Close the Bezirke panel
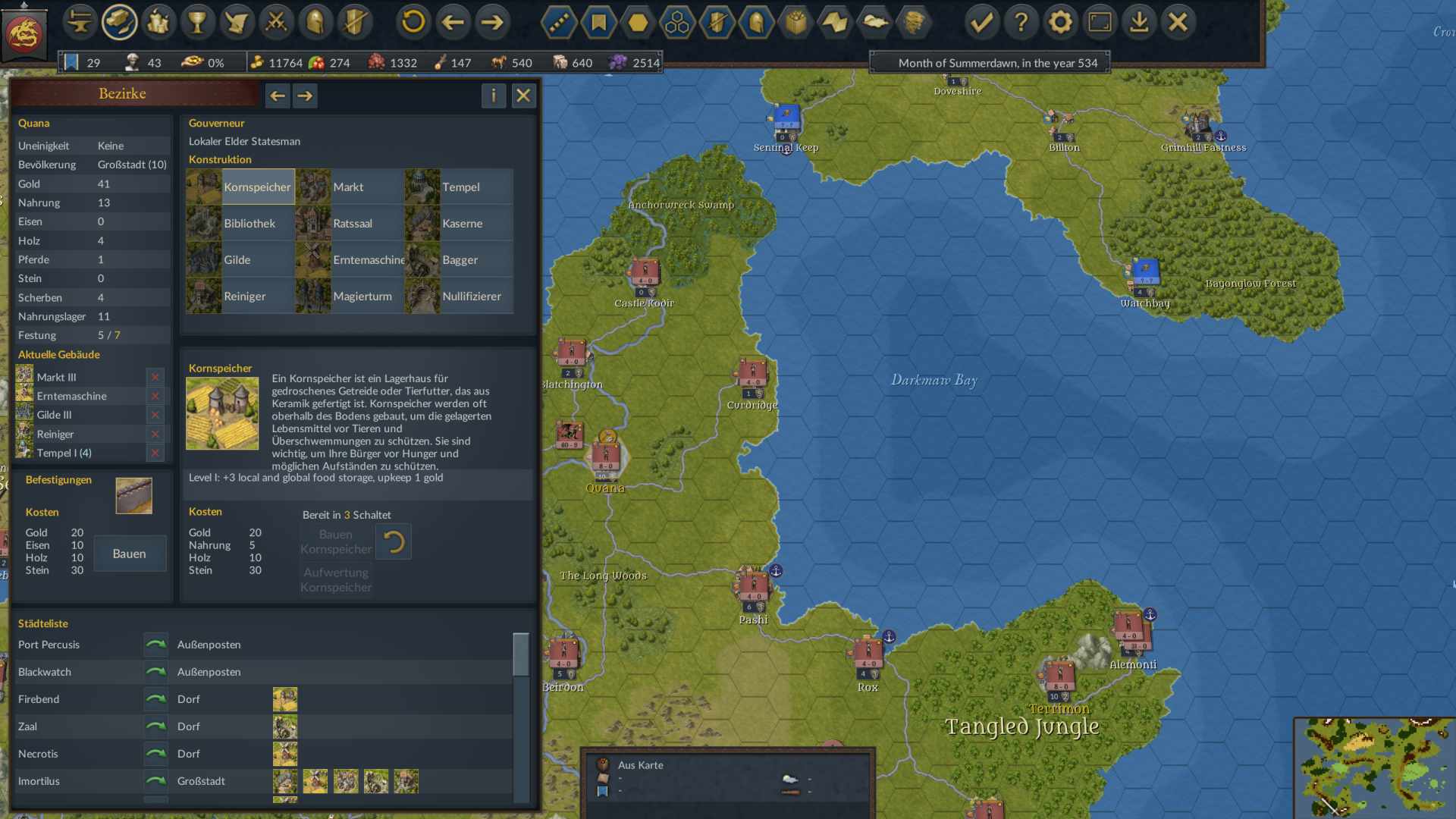This screenshot has width=1456, height=819. [x=523, y=96]
